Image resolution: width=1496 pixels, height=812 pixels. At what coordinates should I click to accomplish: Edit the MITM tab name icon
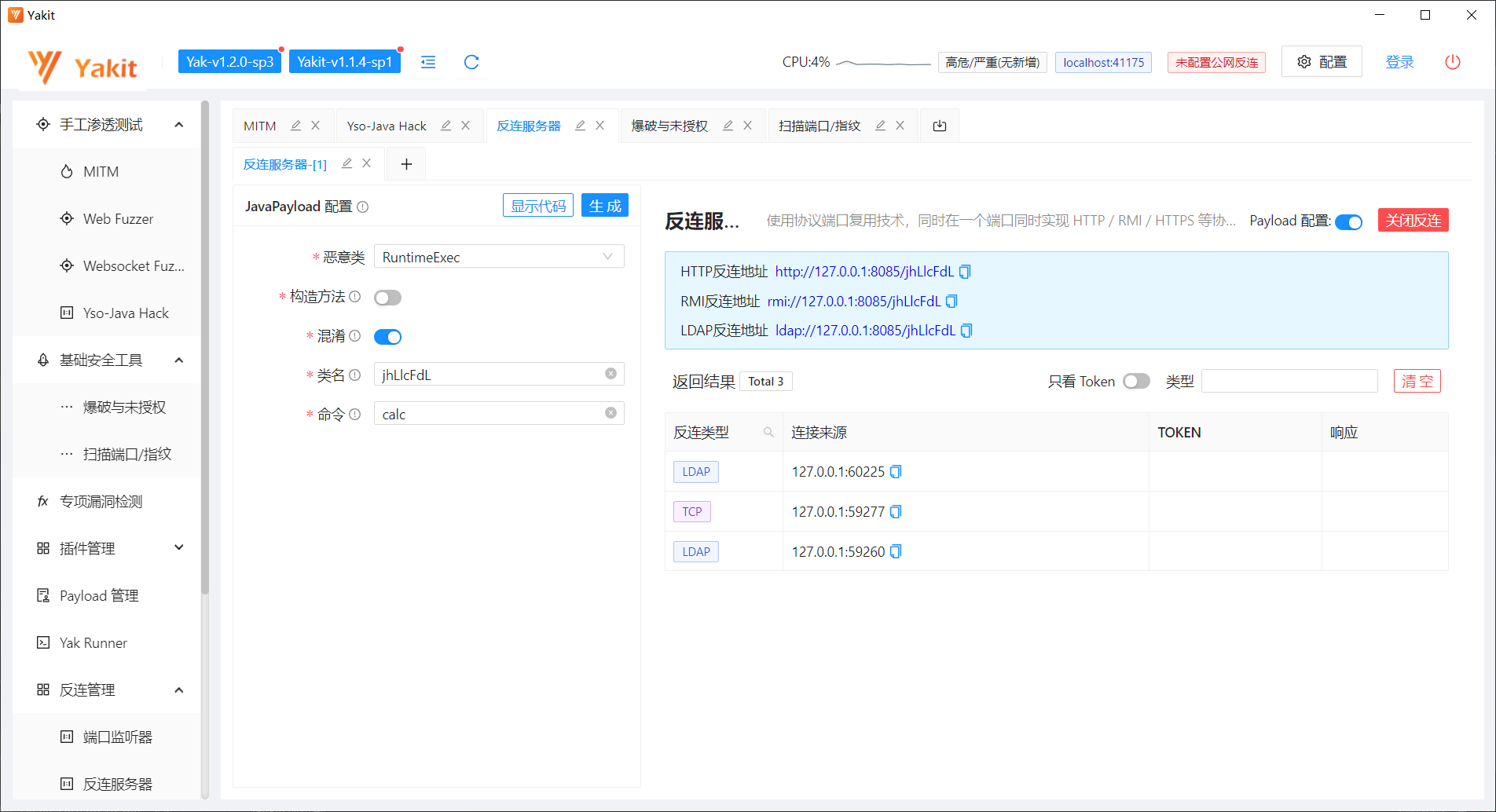click(x=295, y=126)
